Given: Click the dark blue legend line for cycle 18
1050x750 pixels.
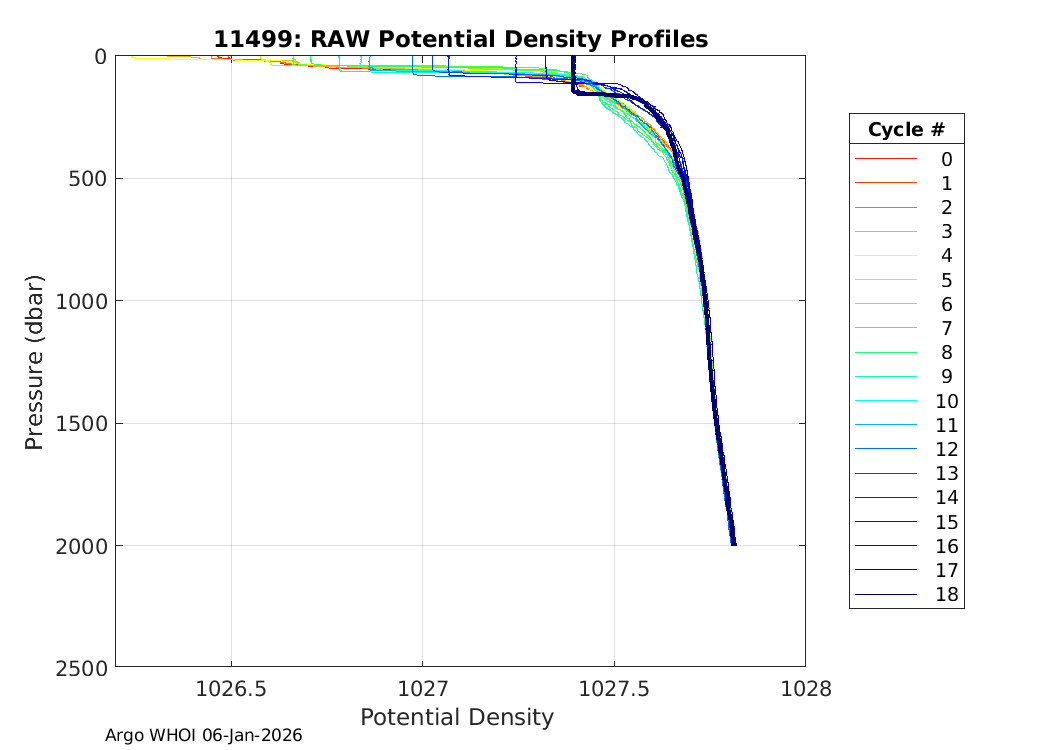Looking at the screenshot, I should click(885, 595).
